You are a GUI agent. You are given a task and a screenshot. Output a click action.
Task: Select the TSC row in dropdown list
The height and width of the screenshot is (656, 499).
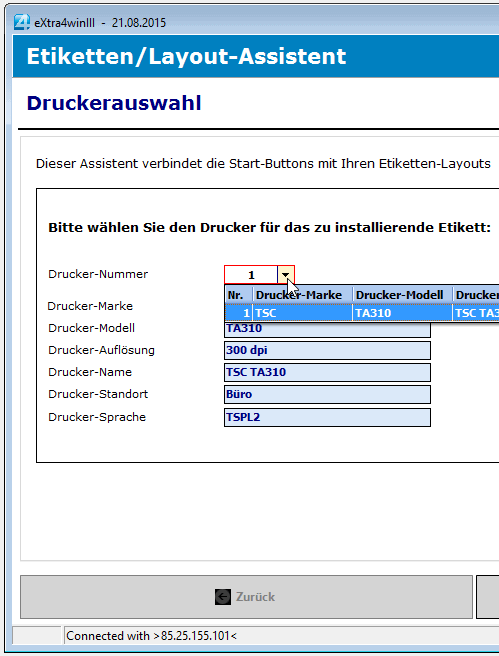[x=362, y=313]
